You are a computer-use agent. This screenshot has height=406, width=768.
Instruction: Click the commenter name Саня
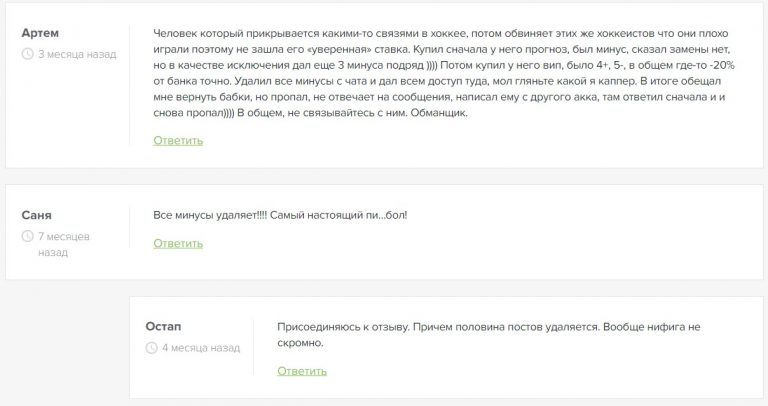36,215
